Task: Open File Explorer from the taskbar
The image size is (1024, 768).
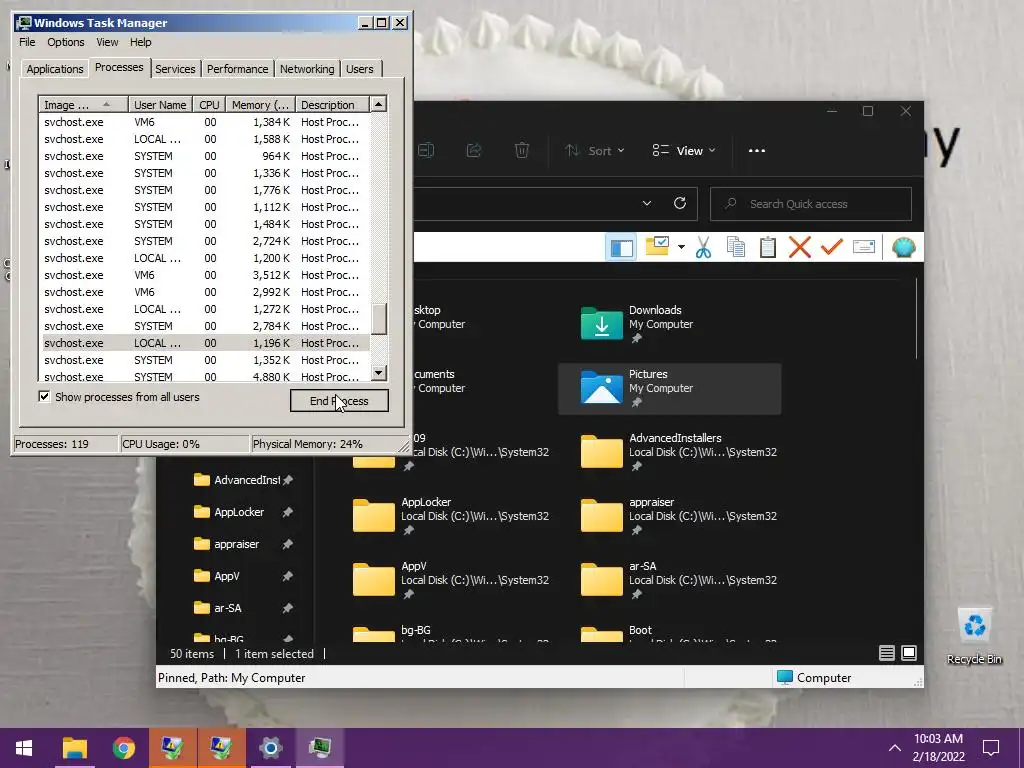Action: point(74,748)
